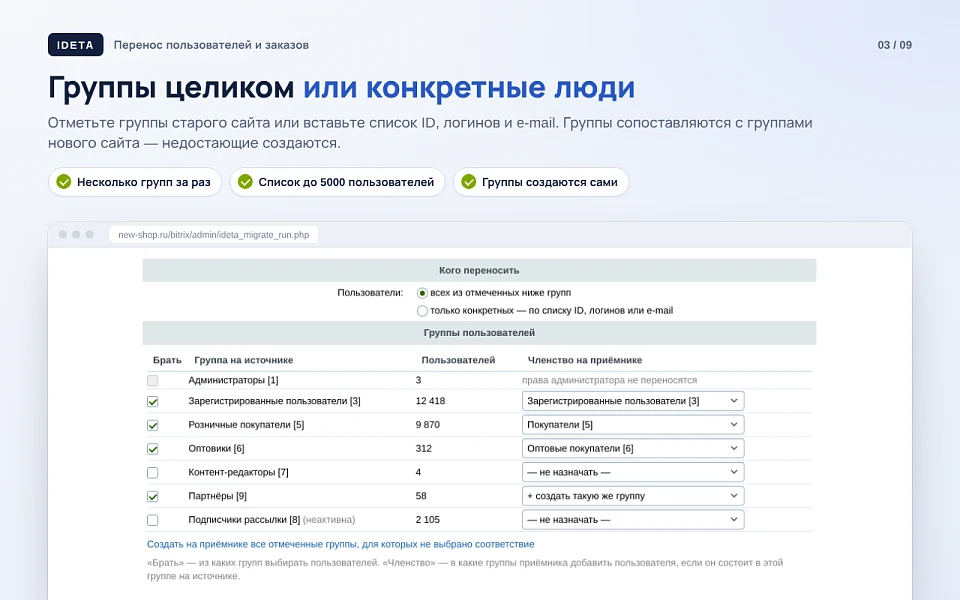Click 'Группы пользователей' section header
The width and height of the screenshot is (960, 600).
(479, 333)
